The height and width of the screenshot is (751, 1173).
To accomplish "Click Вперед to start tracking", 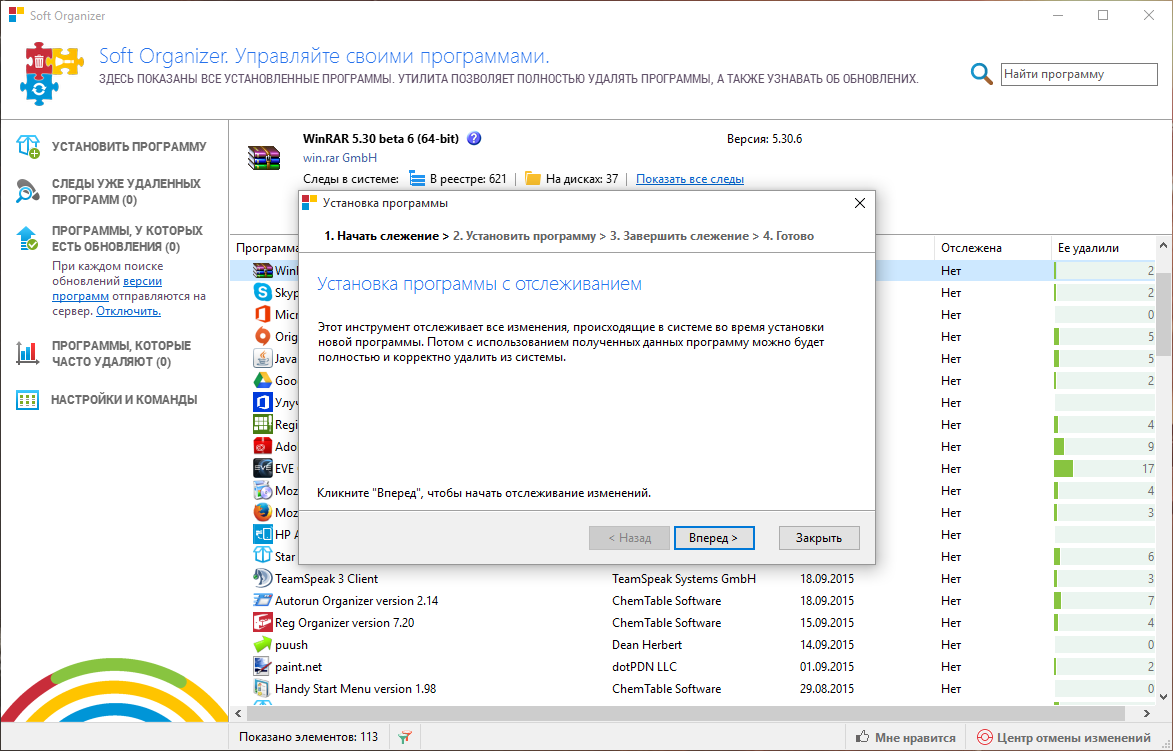I will pos(714,538).
